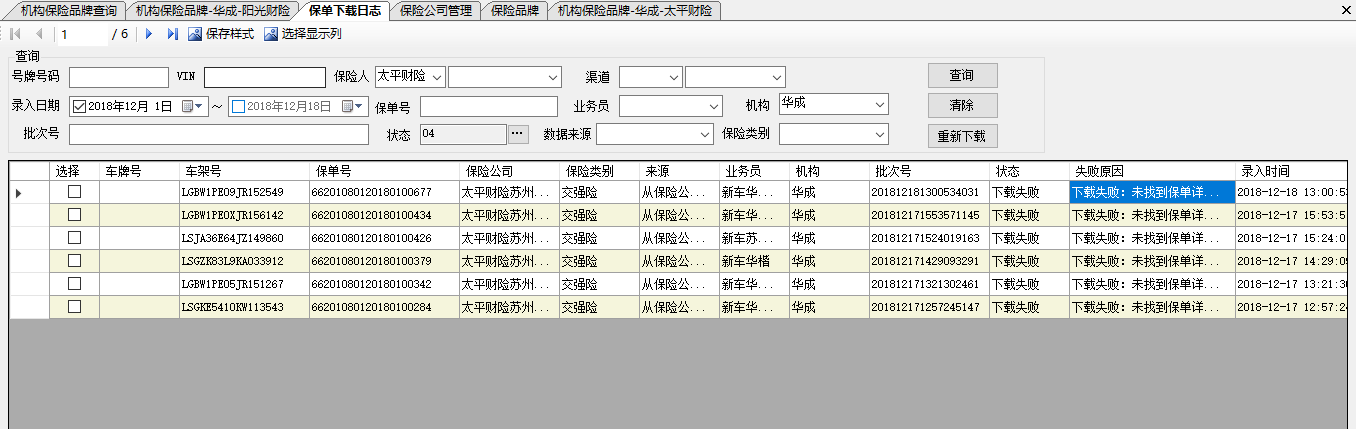
Task: Select 保单下载日志 tab
Action: click(345, 10)
